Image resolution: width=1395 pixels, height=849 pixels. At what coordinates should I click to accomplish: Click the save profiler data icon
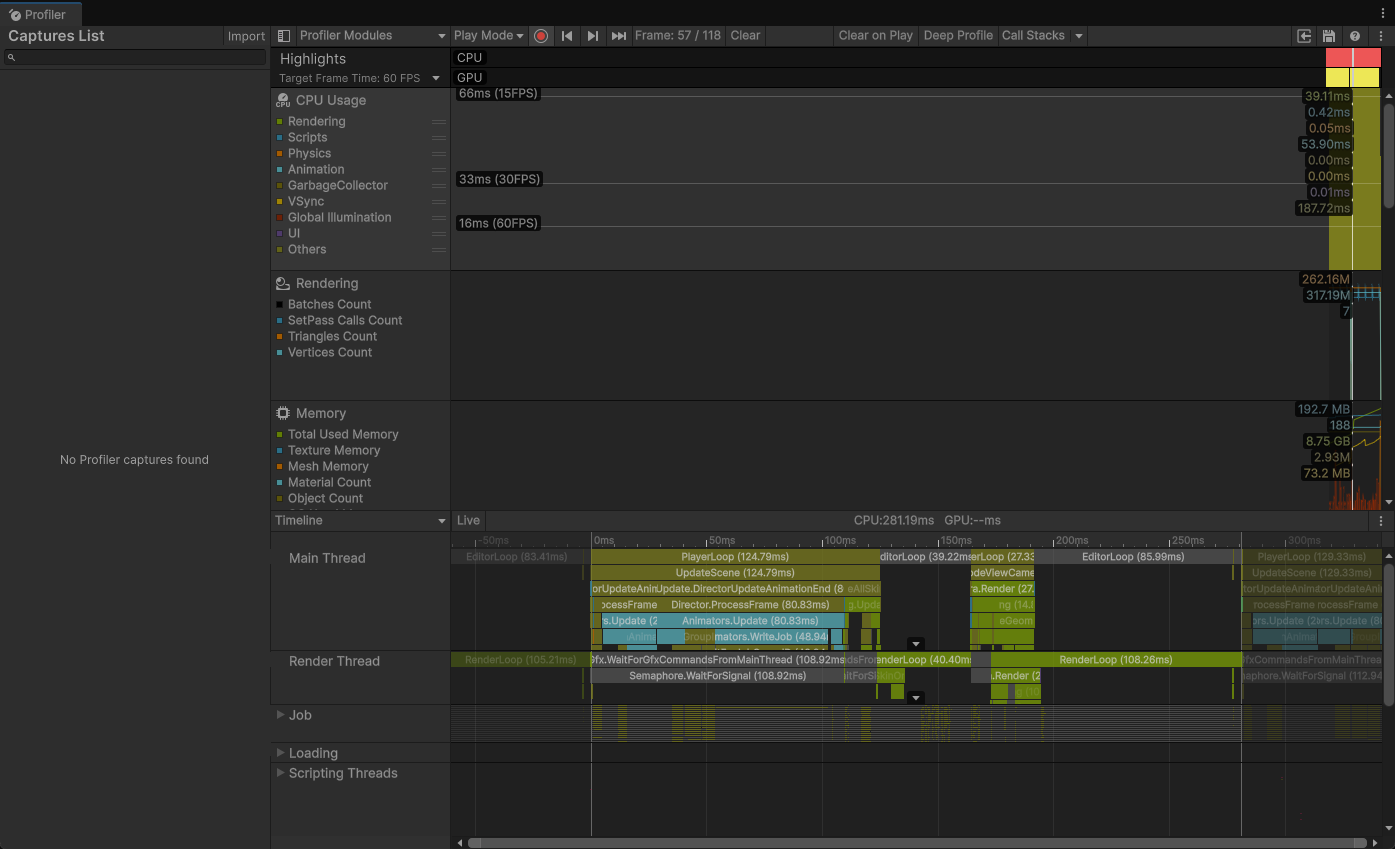click(x=1329, y=36)
